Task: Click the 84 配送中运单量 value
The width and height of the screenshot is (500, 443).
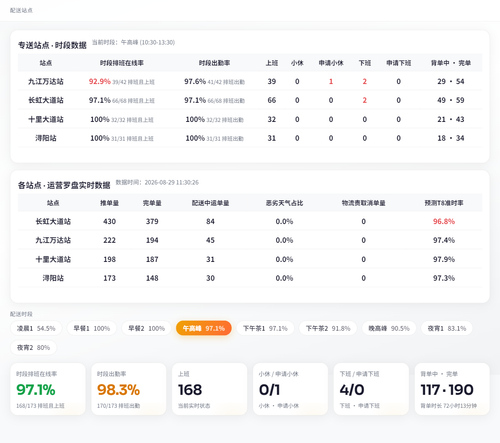Action: 210,221
